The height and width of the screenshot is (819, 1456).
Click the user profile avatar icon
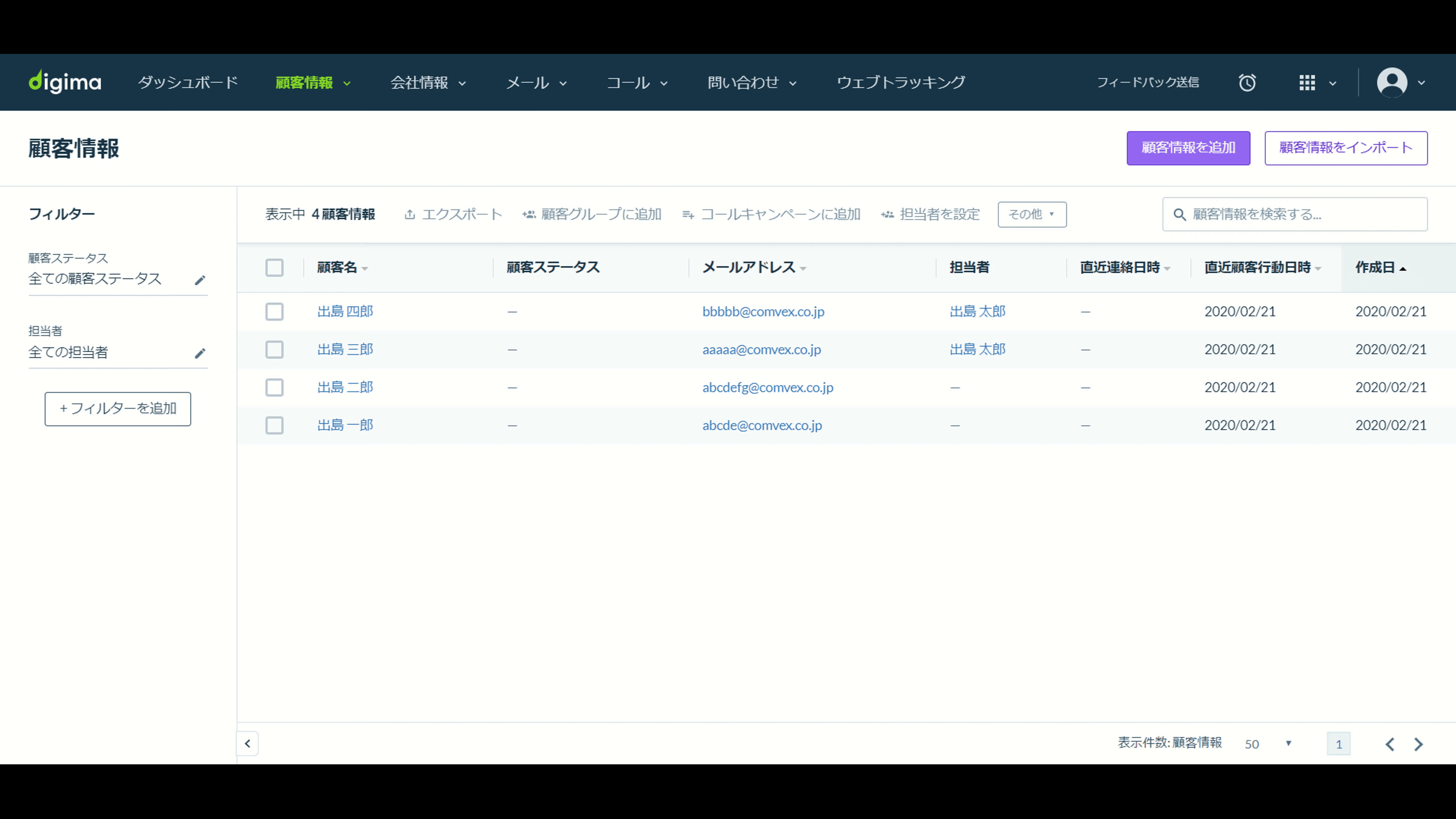1392,83
